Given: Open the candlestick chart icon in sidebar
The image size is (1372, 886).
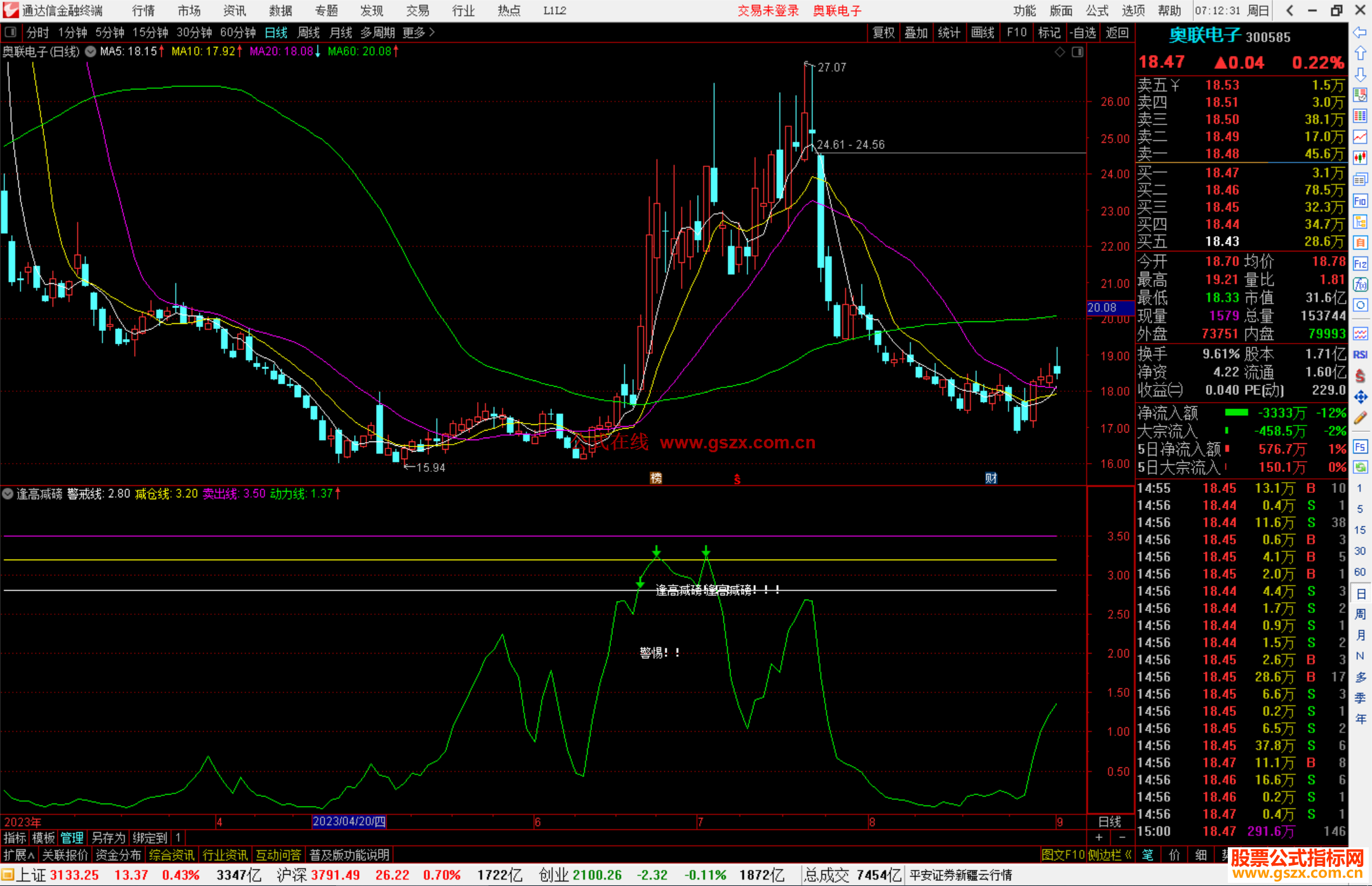Looking at the screenshot, I should (1360, 158).
